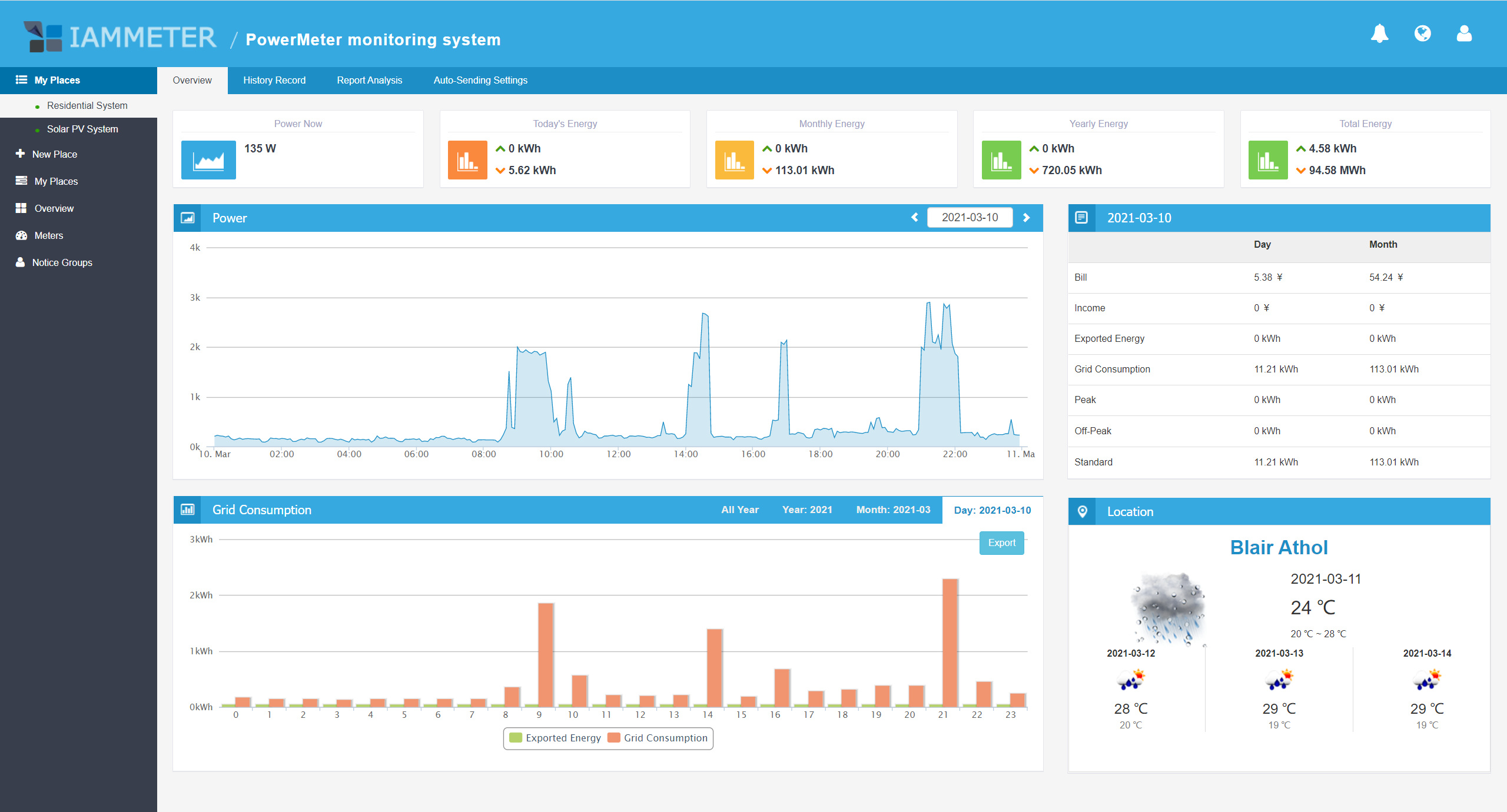Go to previous day in Power chart
This screenshot has width=1507, height=812.
[914, 218]
